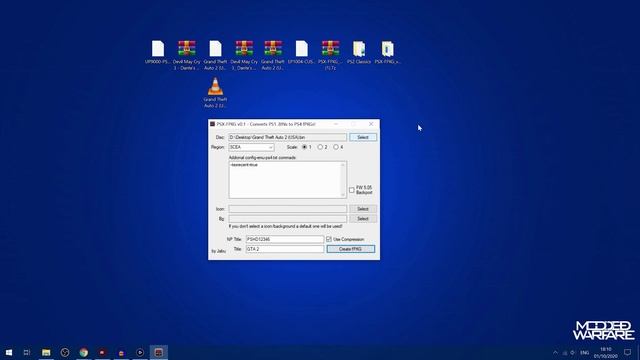Viewport: 640px width, 360px height.
Task: Open File Explorer from the taskbar
Action: point(46,352)
